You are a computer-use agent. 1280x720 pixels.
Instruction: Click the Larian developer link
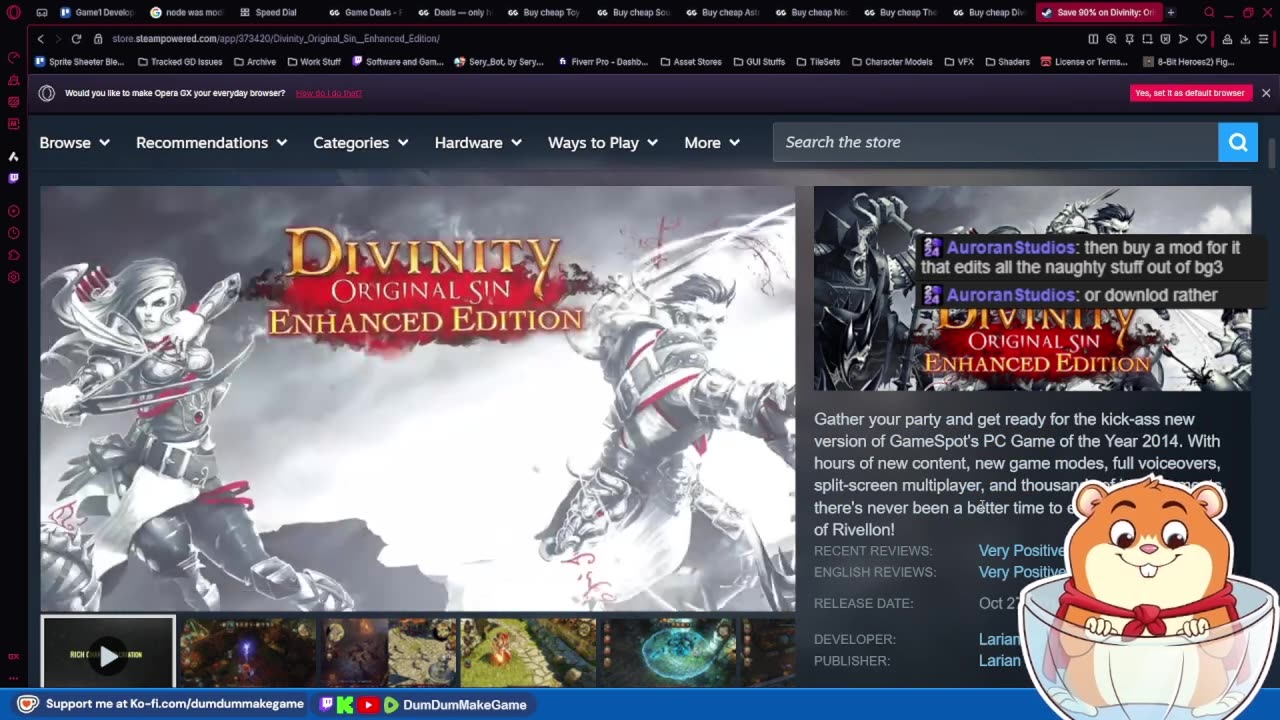tap(999, 639)
